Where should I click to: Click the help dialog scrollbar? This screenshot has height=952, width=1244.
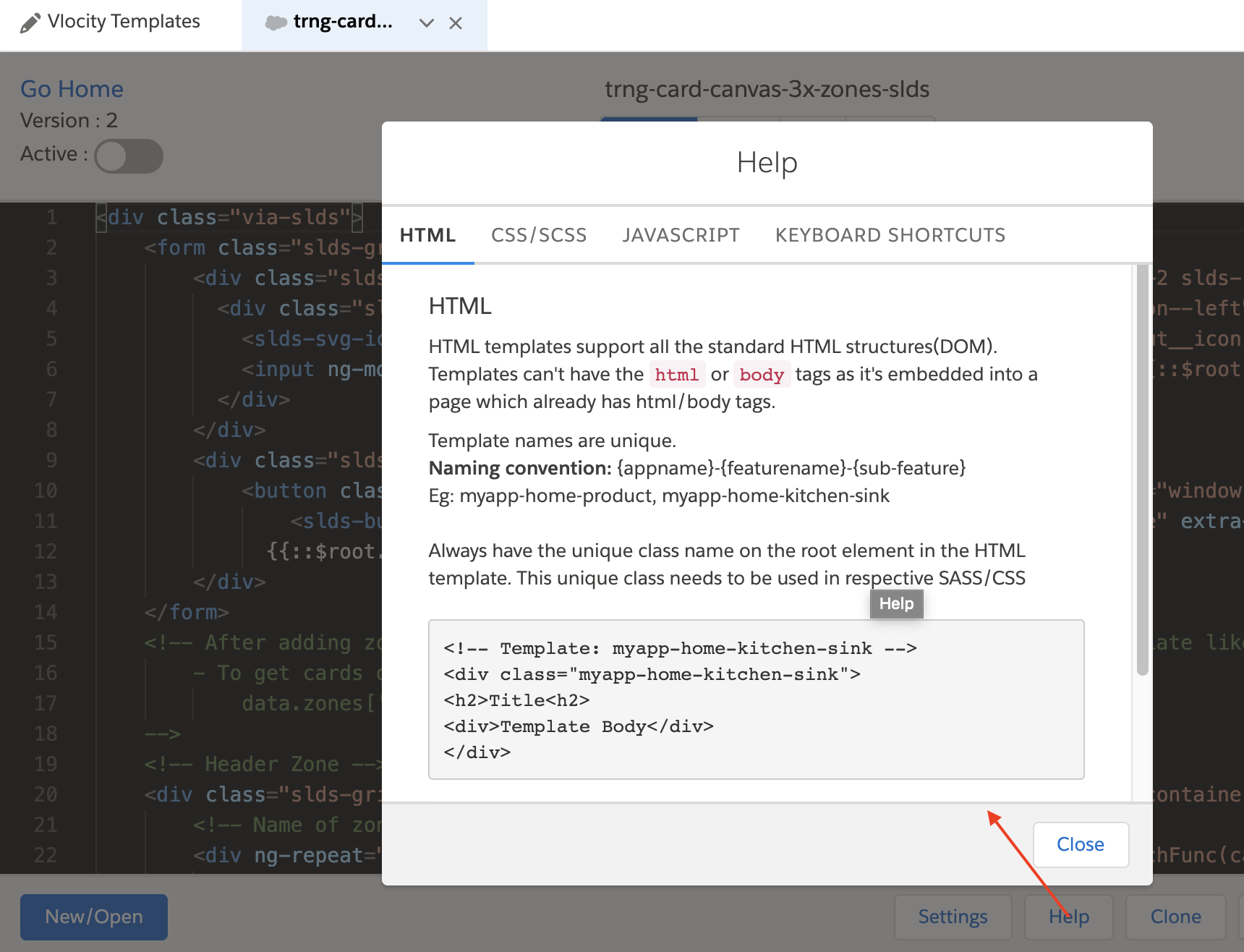1143,470
